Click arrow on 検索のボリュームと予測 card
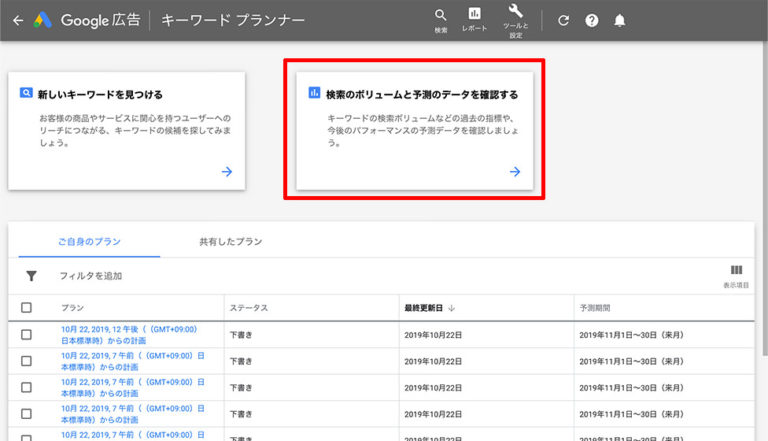 point(515,172)
